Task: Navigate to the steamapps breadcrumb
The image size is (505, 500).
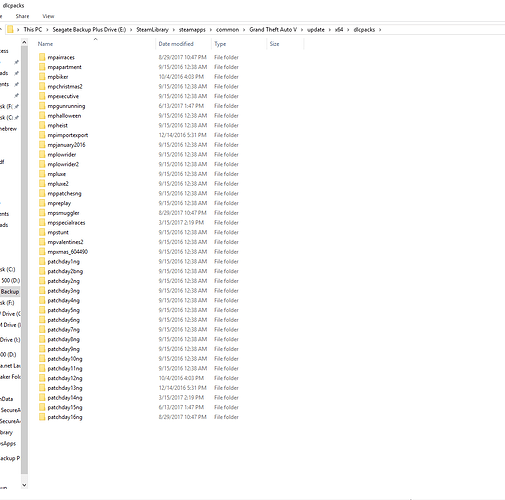Action: point(192,30)
